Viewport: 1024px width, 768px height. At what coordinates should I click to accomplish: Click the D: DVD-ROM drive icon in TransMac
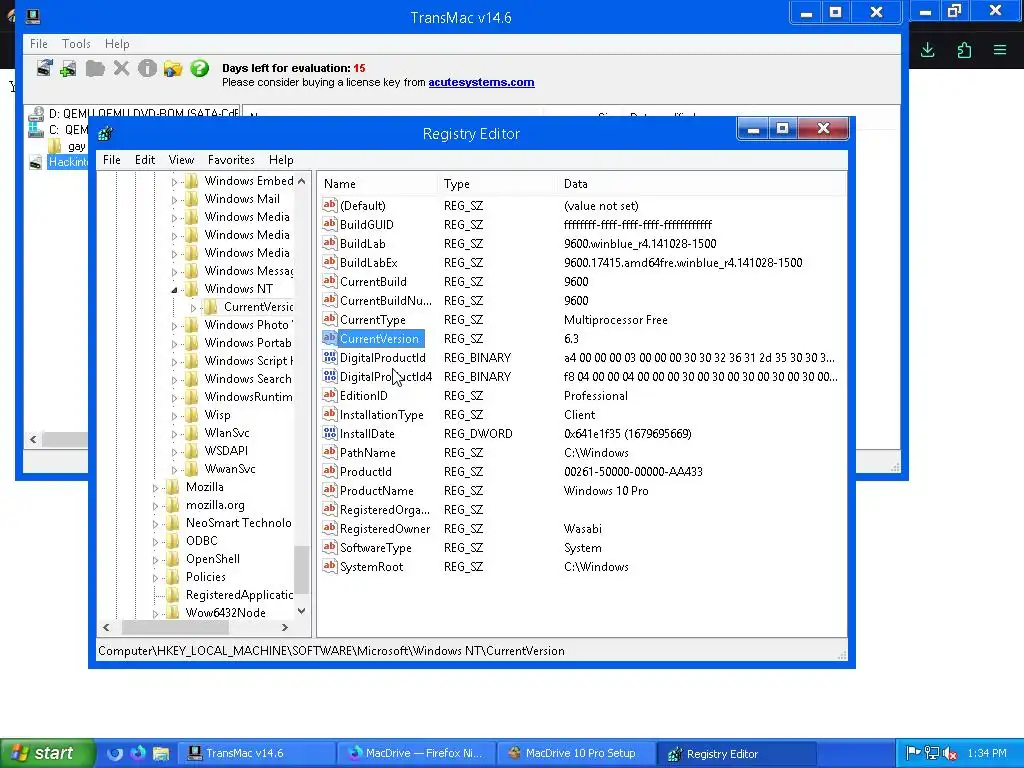click(36, 114)
